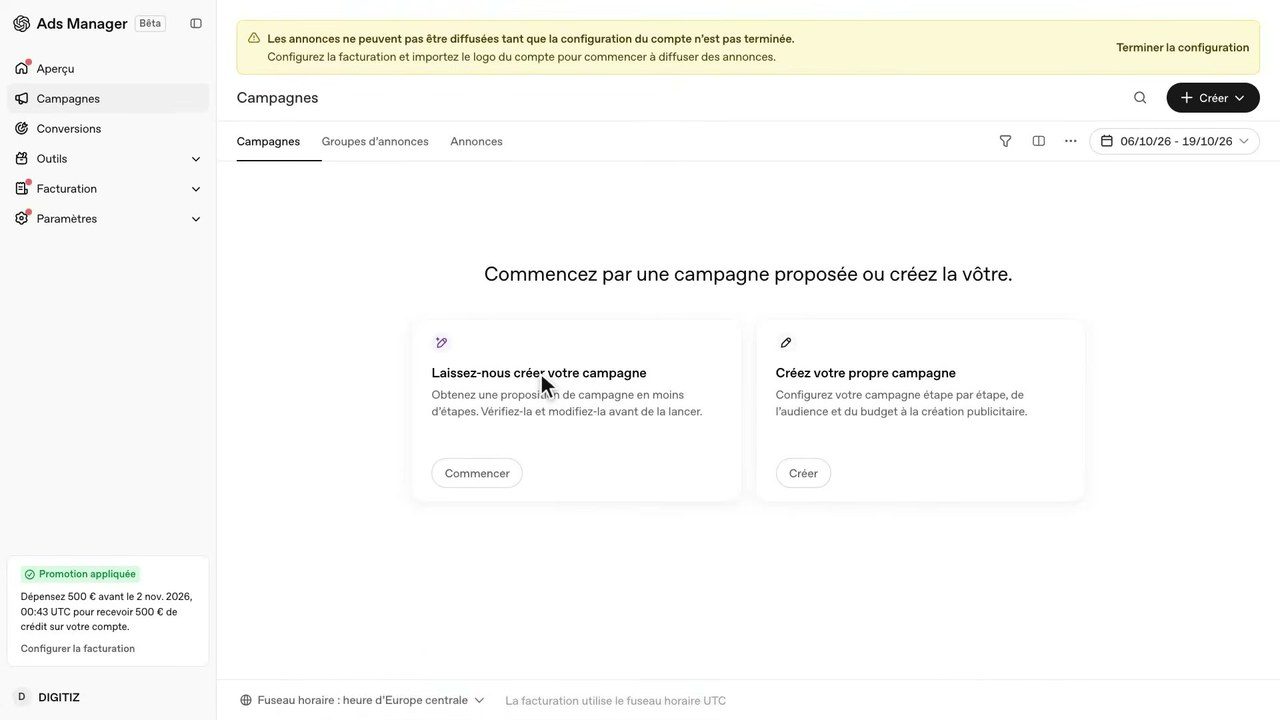
Task: Open the 06/10/26 - 19/10/26 date range picker
Action: click(x=1175, y=141)
